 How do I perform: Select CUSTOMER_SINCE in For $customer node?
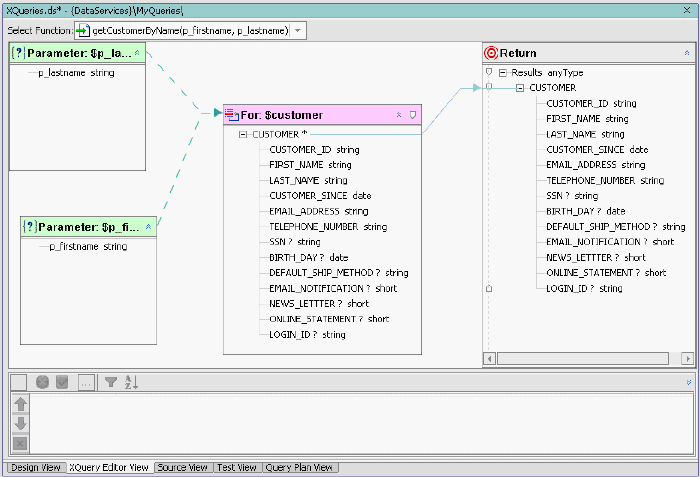320,196
